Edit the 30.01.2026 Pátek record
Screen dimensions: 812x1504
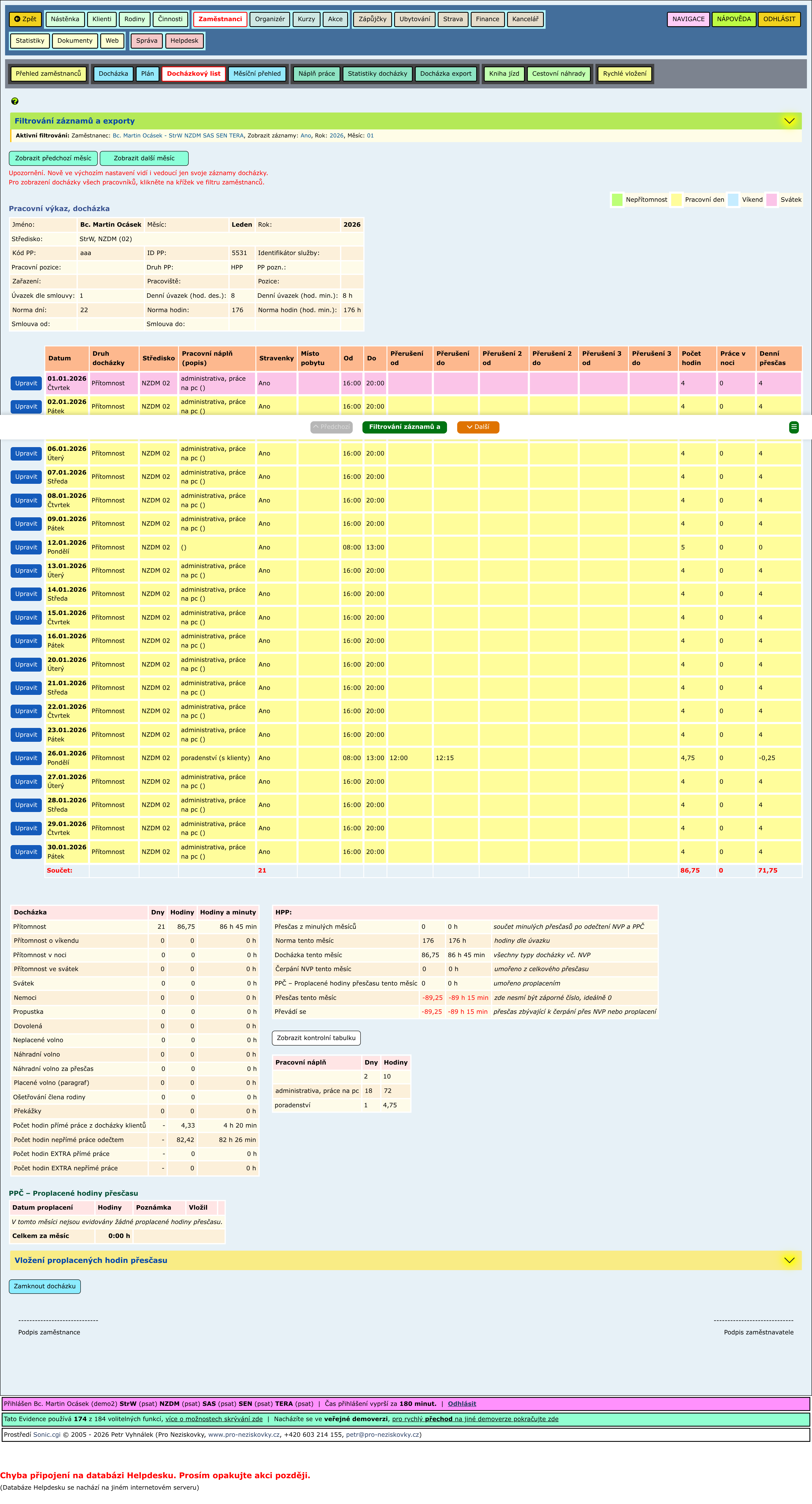click(x=26, y=852)
